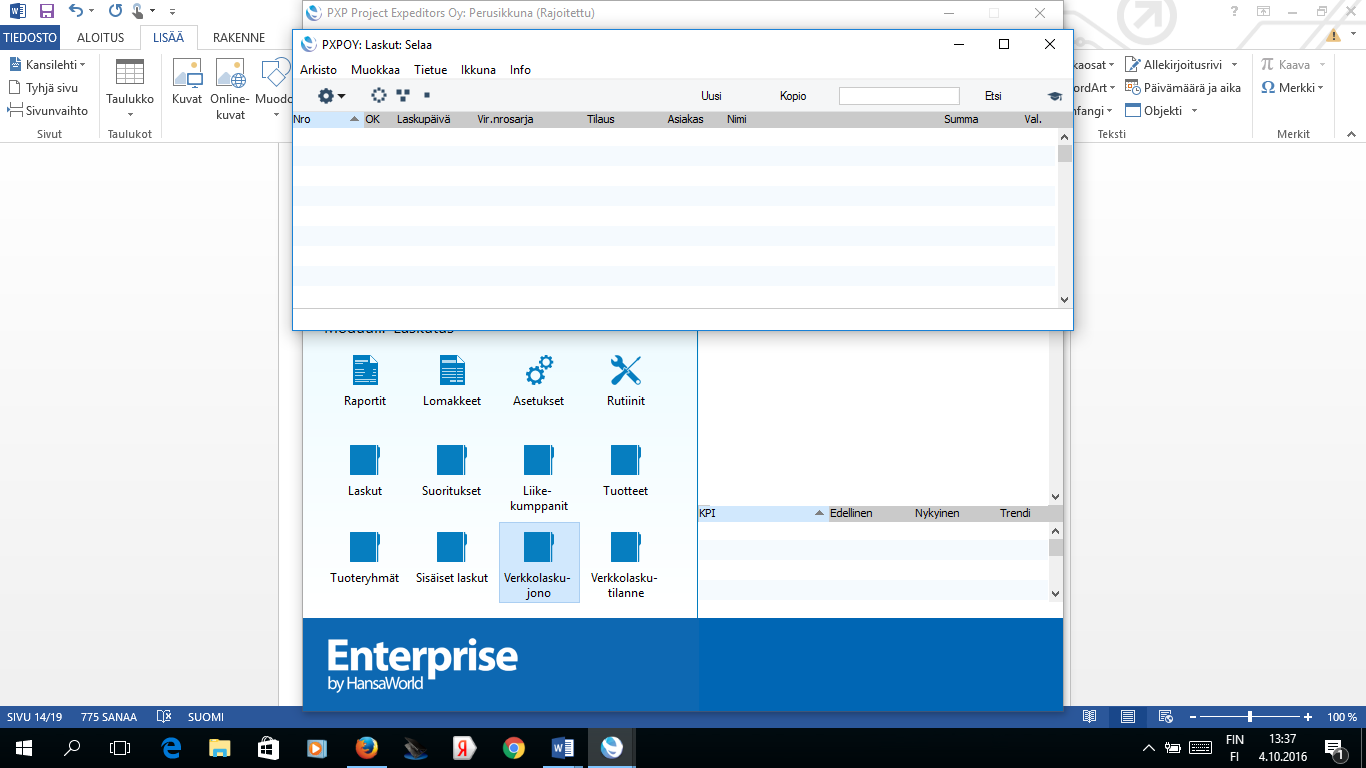Viewport: 1366px width, 768px height.
Task: Click zoom-out minus in Word status bar
Action: tap(1192, 717)
